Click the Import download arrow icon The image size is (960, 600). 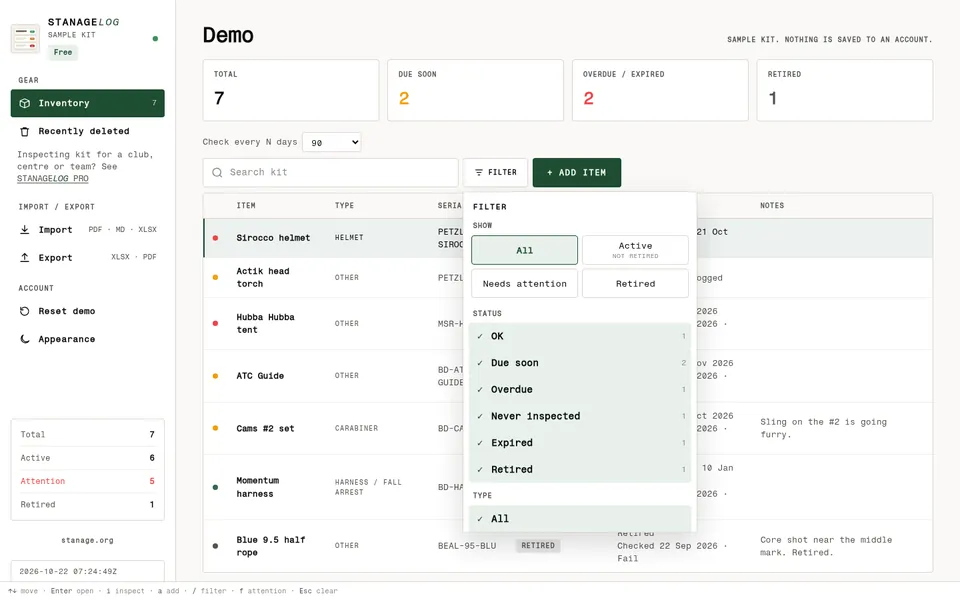click(x=24, y=230)
